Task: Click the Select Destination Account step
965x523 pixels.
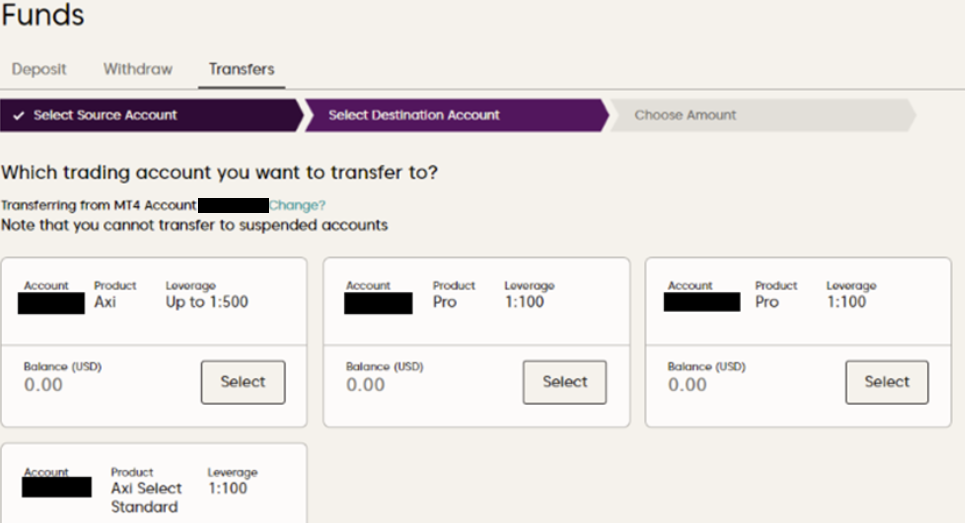Action: pyautogui.click(x=414, y=115)
